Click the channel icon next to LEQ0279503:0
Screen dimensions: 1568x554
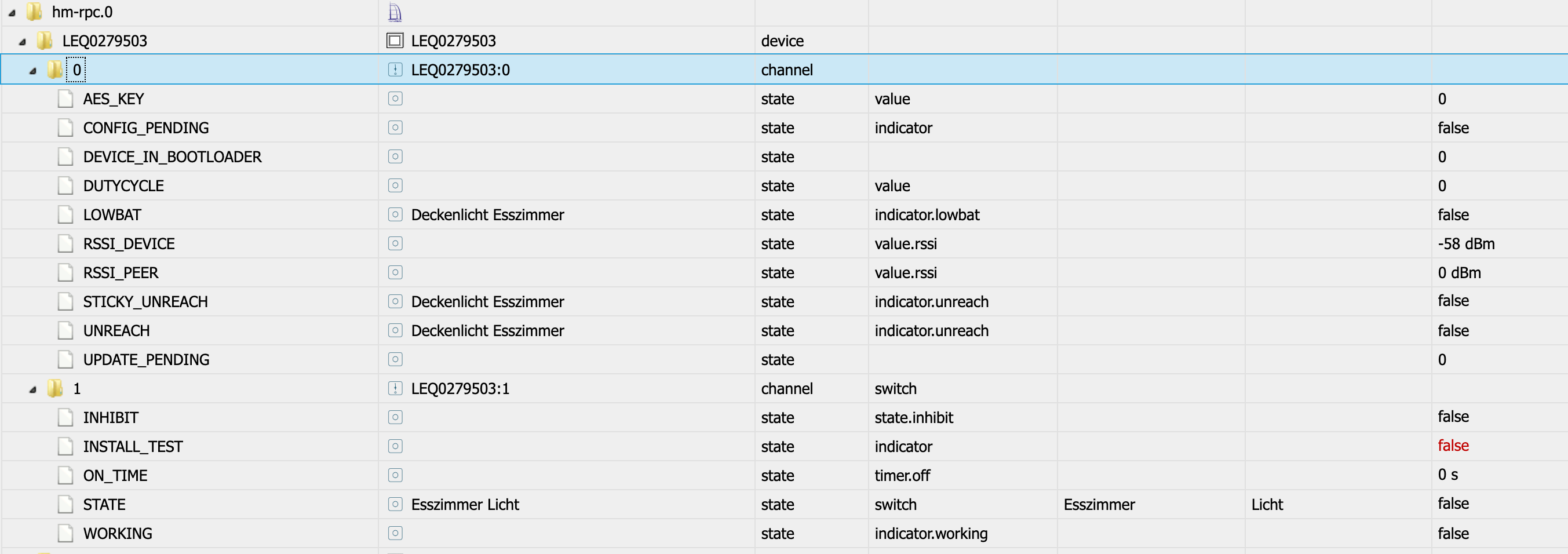pyautogui.click(x=395, y=70)
